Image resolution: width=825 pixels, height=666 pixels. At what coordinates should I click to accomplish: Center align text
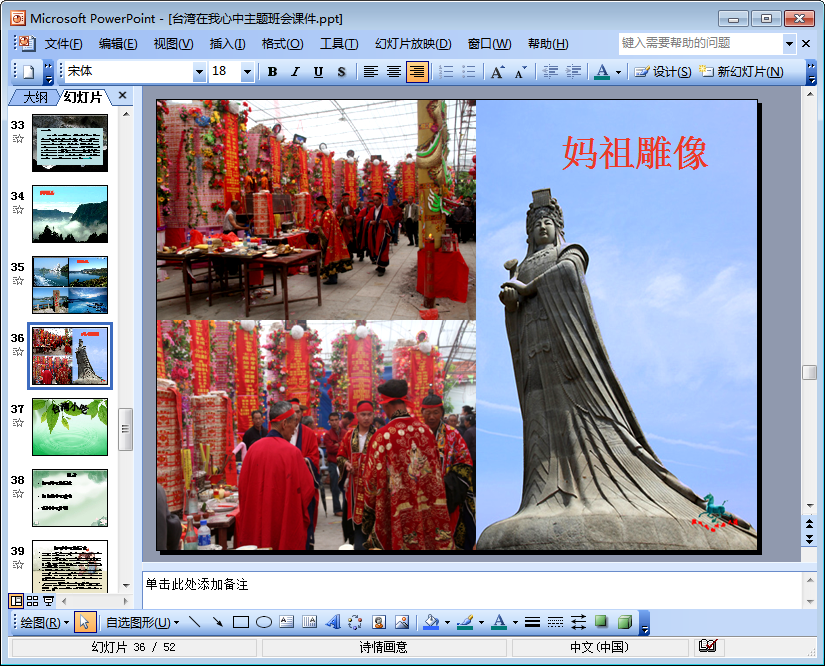394,72
